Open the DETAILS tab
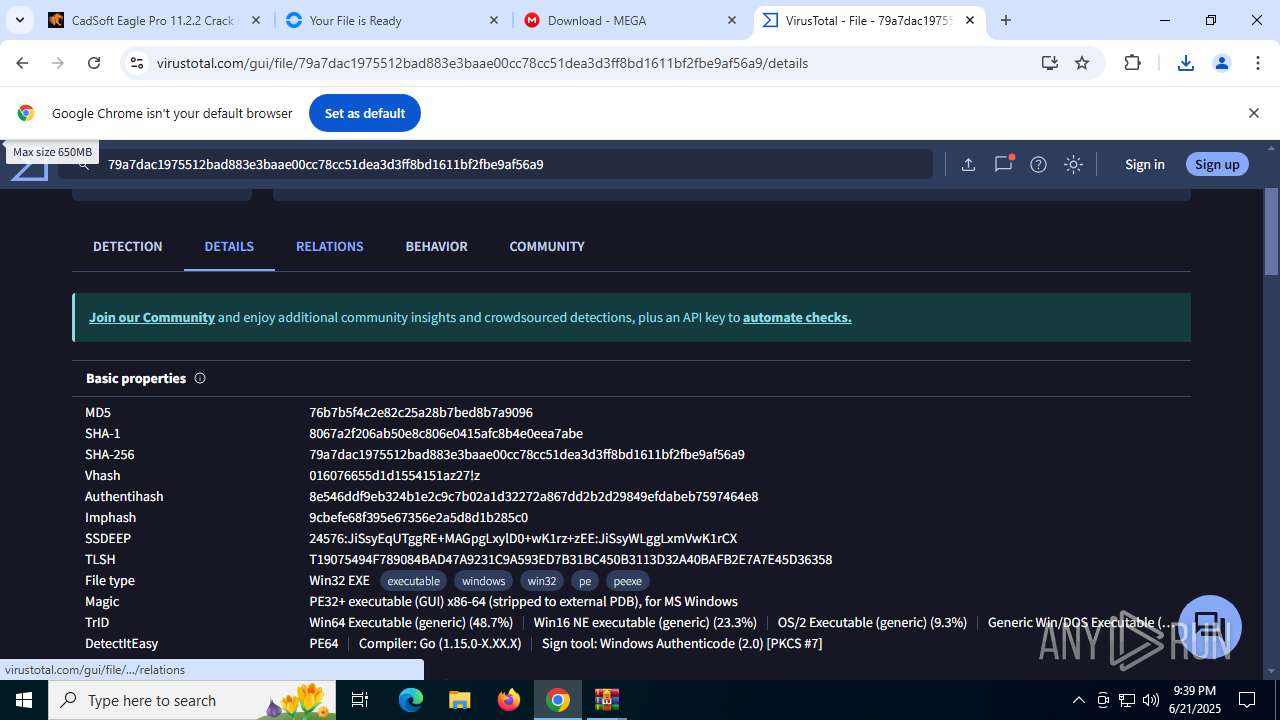Viewport: 1280px width, 720px height. 229,246
